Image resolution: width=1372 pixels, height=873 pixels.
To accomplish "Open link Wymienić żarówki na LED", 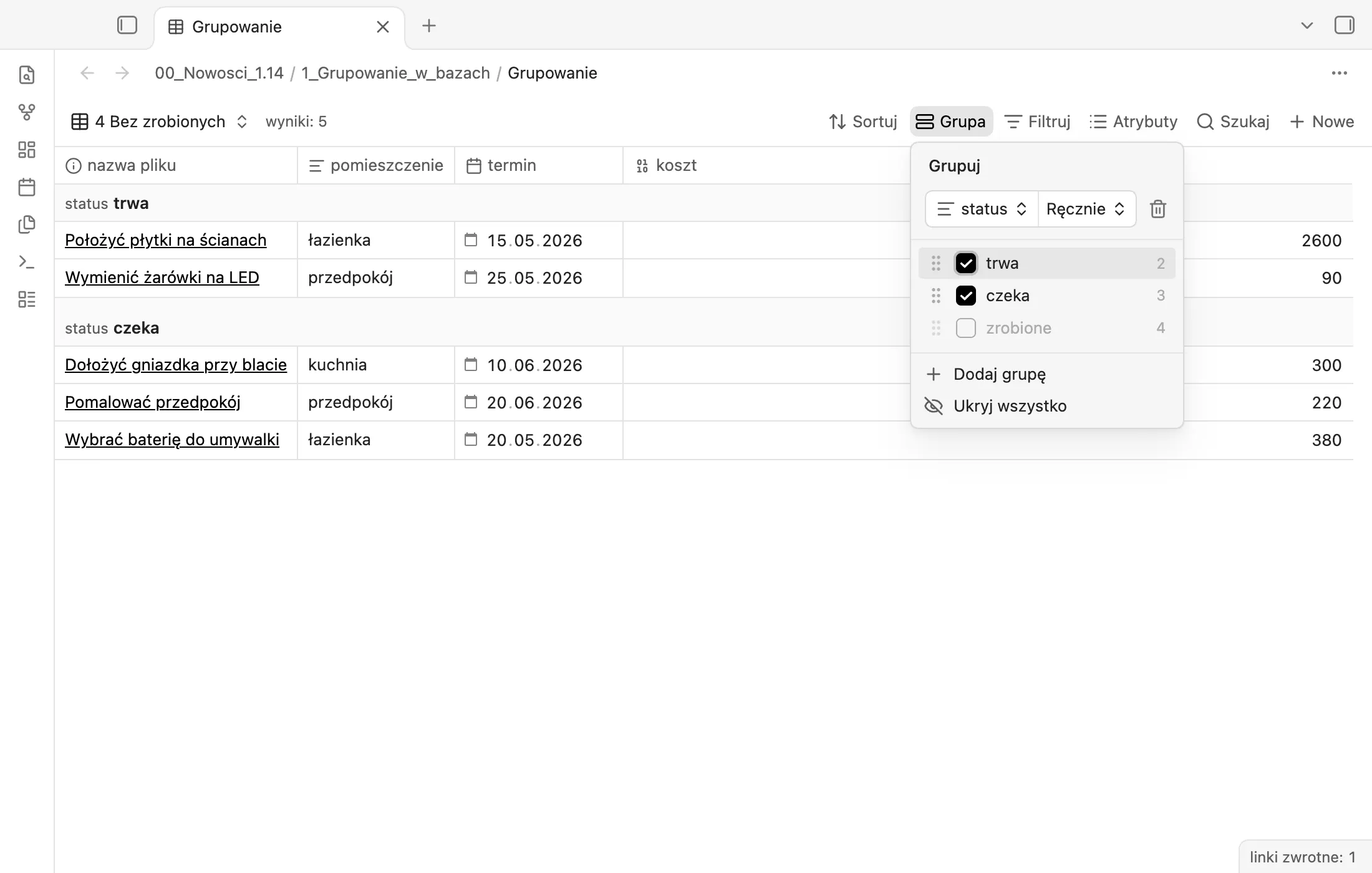I will pyautogui.click(x=162, y=277).
